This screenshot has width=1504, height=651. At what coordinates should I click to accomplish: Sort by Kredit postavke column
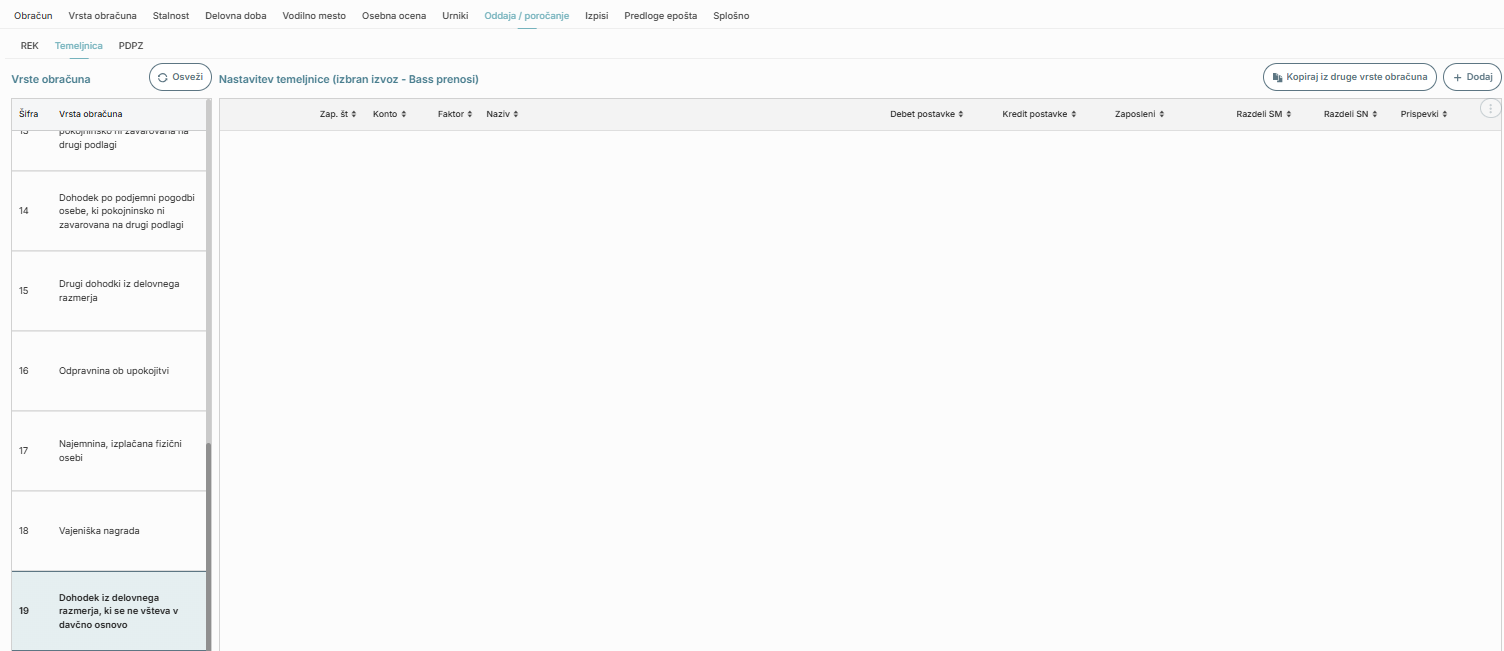(1039, 115)
